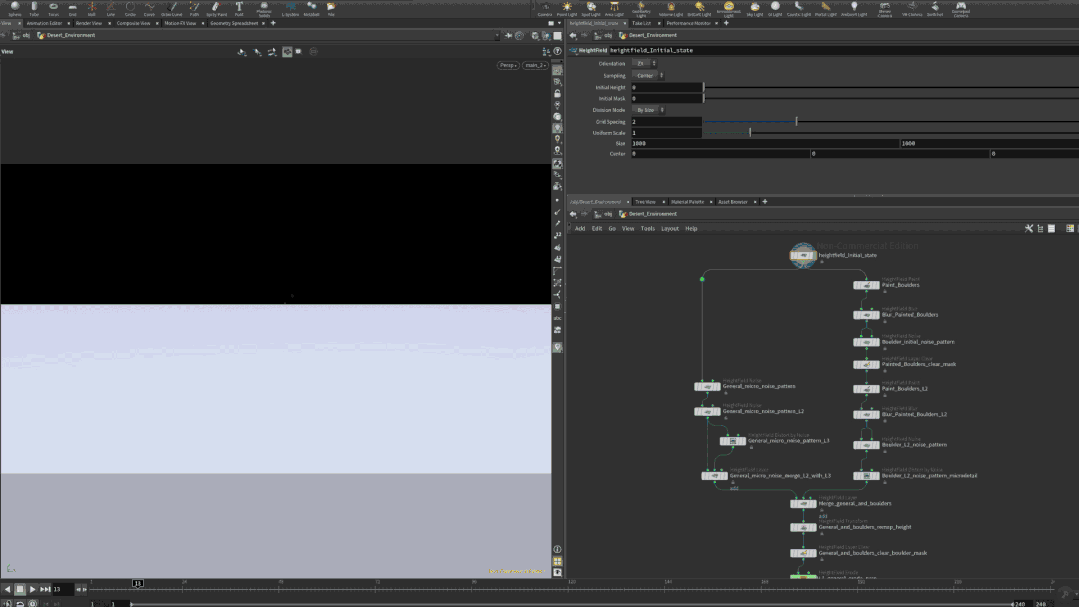The height and width of the screenshot is (607, 1079).
Task: Select the Curve shelf tool
Action: click(x=149, y=8)
